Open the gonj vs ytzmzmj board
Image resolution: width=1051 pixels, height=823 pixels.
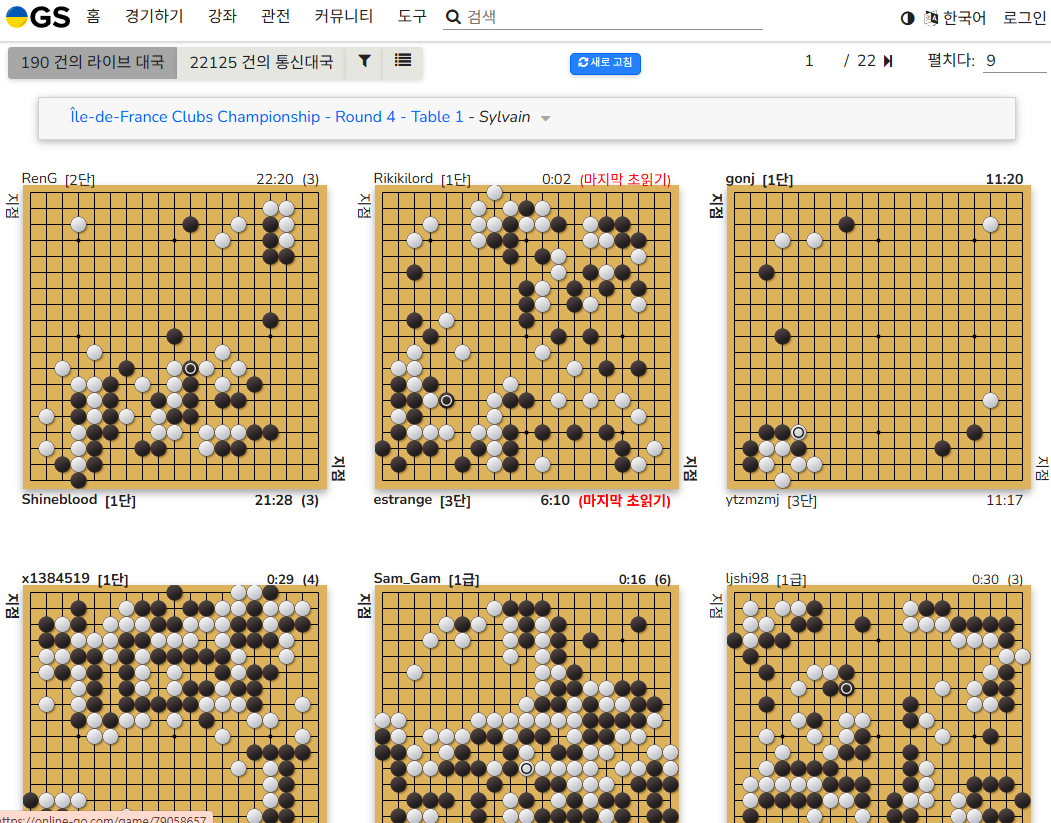click(878, 337)
